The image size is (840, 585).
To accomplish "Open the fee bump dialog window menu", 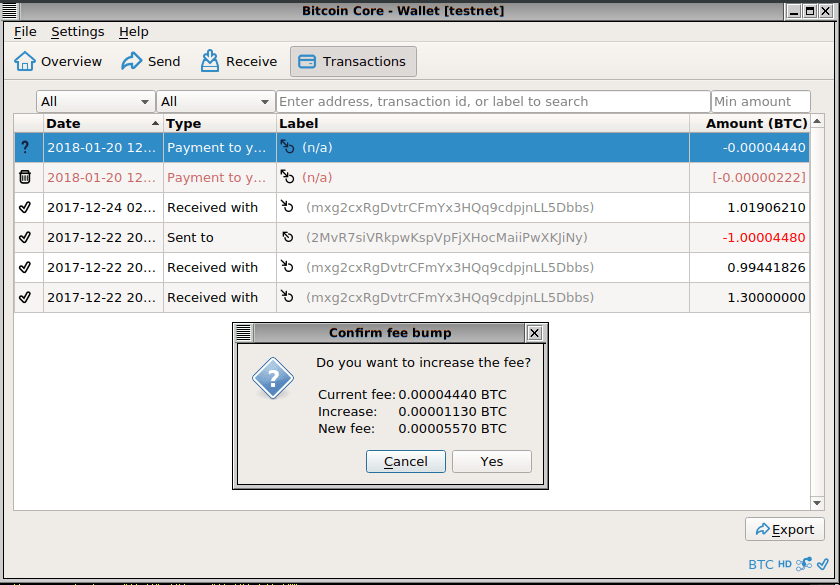I will [x=243, y=333].
